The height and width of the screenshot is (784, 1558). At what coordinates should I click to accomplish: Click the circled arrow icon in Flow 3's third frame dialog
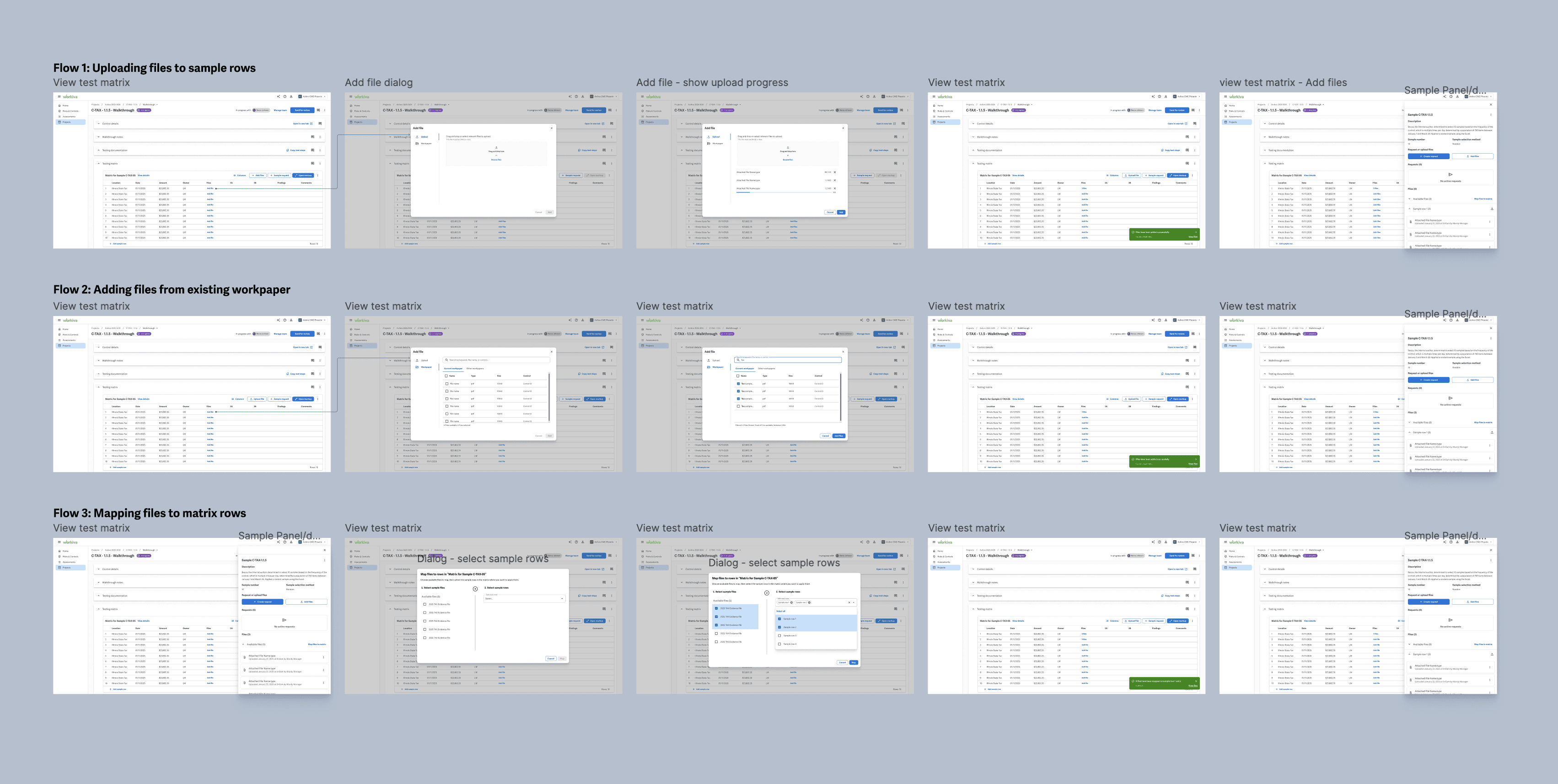(x=766, y=593)
